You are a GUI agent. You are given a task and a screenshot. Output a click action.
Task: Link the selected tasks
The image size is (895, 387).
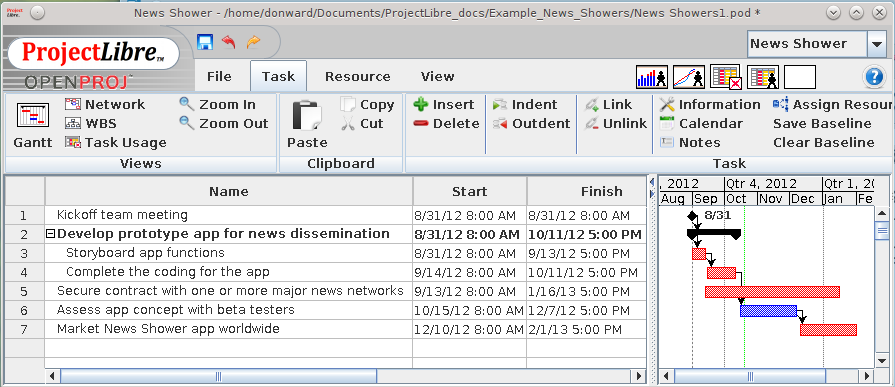(x=608, y=104)
